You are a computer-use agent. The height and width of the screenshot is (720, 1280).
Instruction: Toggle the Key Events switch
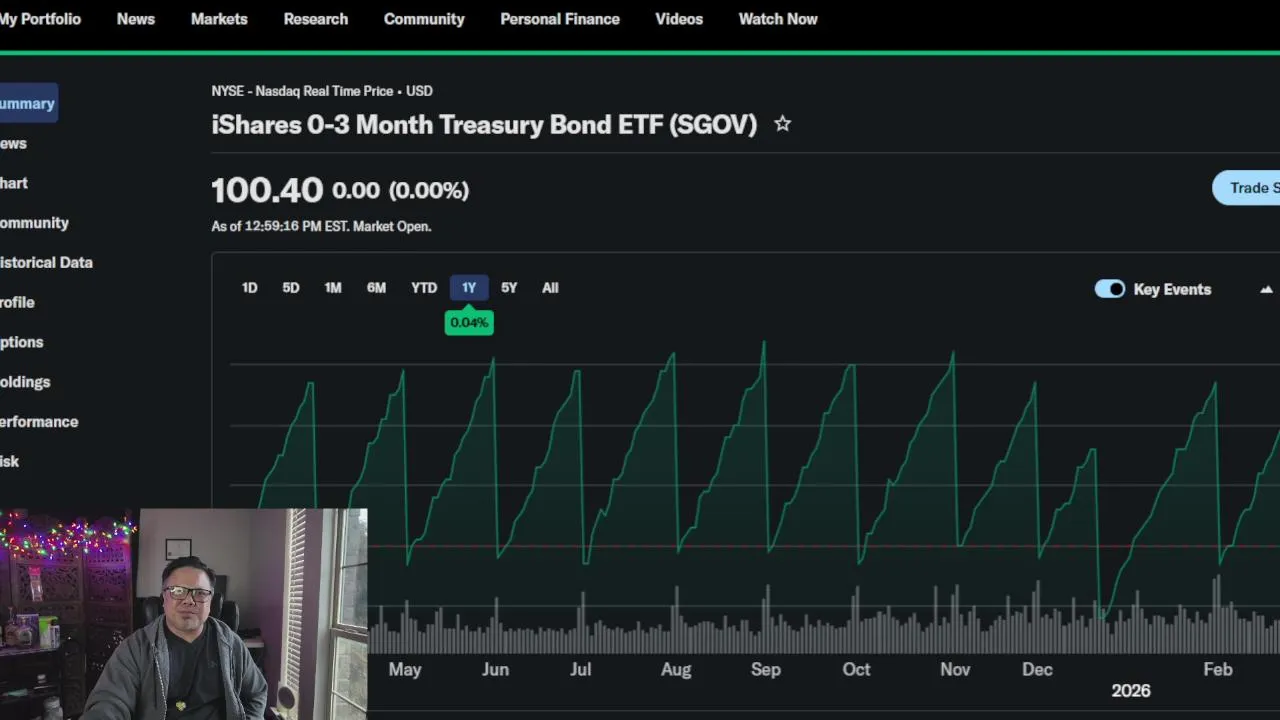(x=1110, y=289)
